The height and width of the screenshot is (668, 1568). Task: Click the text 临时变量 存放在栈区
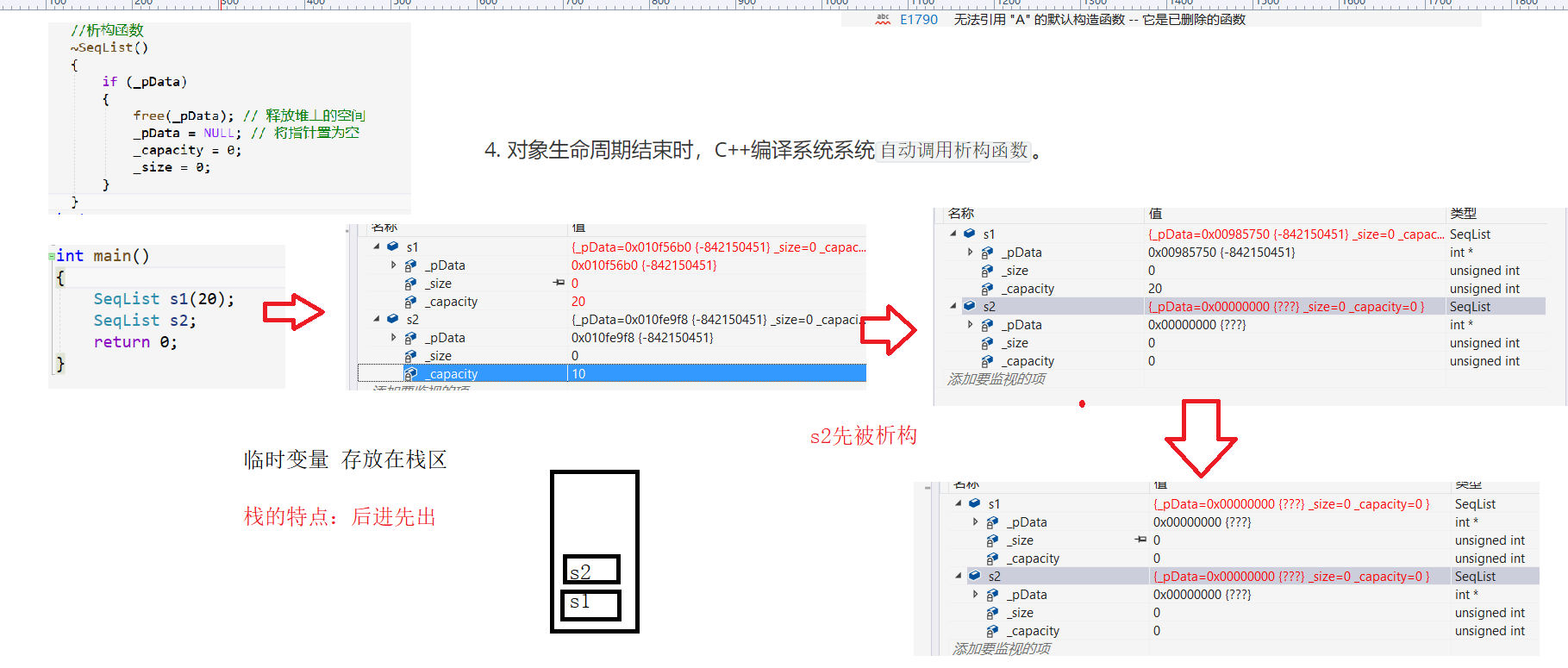346,459
